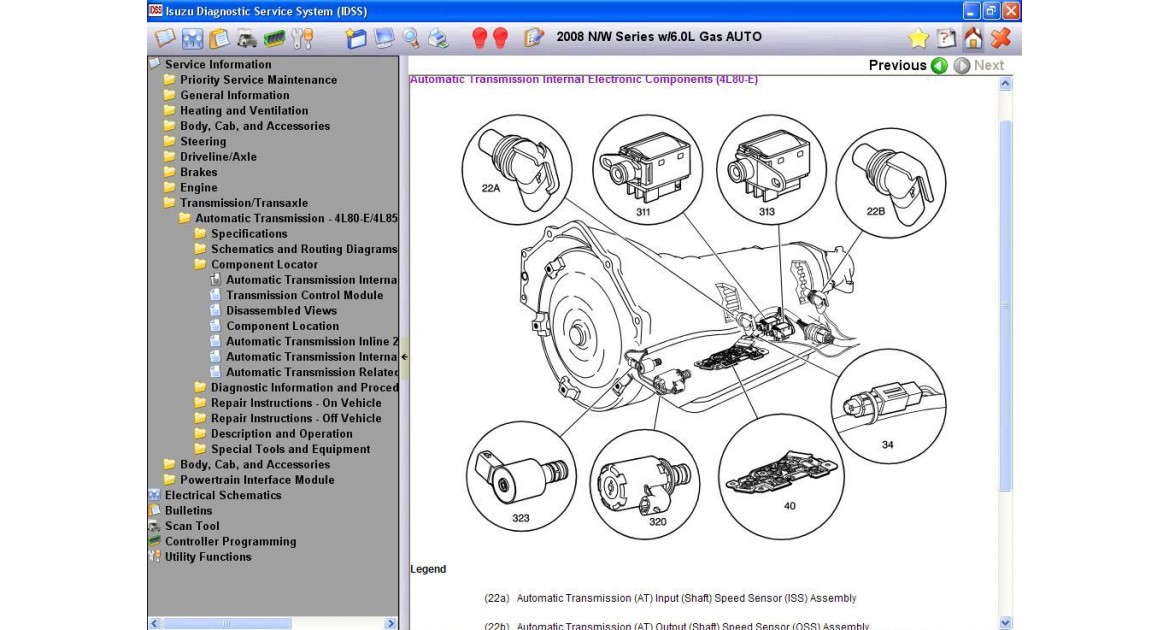
Task: Click the computer monitor toolbar icon
Action: point(384,37)
